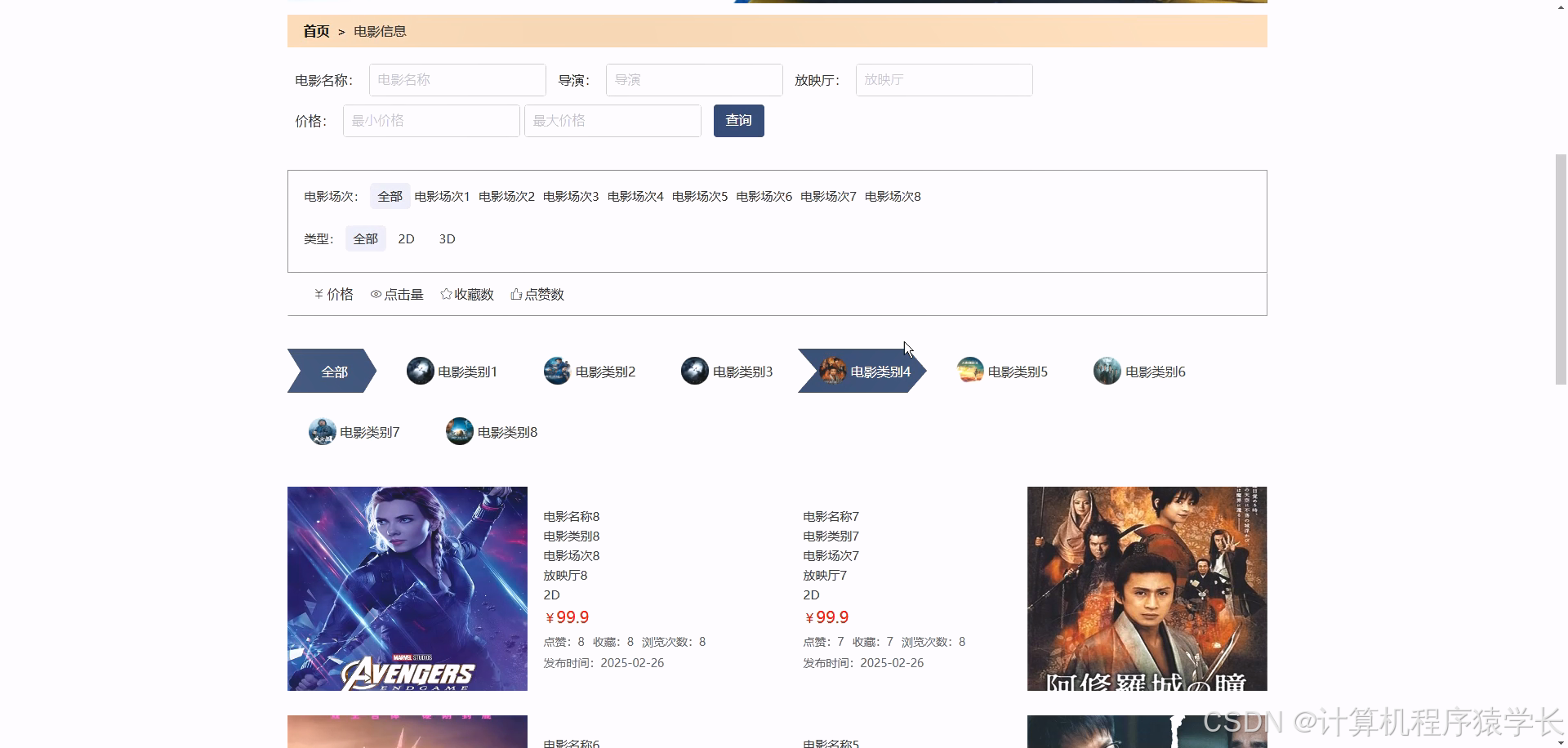Sort by clicks using the eye icon 点击量

[x=397, y=294]
